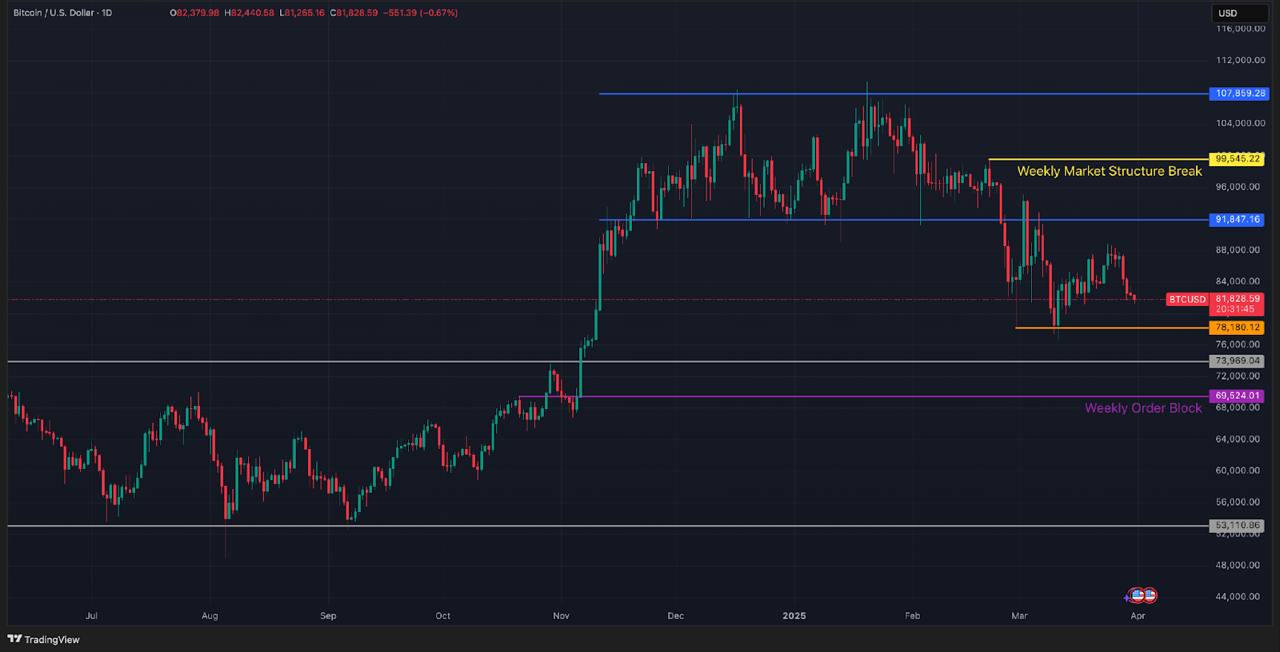Click the Nov label on time axis

coord(560,617)
